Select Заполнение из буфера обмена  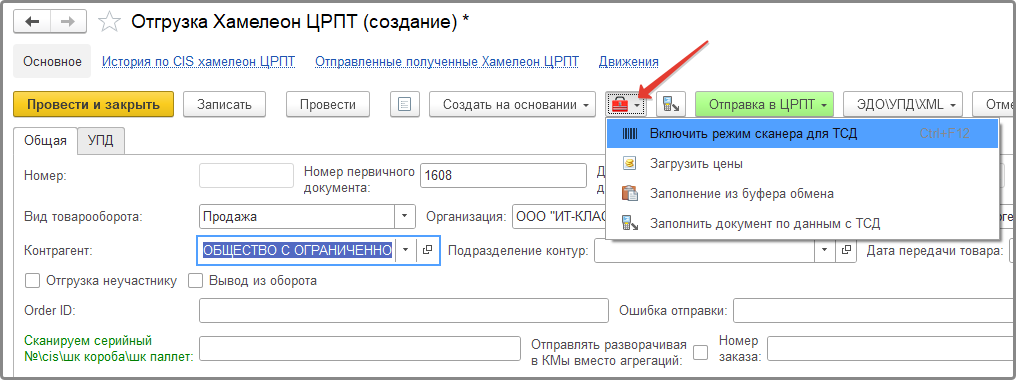coord(802,193)
